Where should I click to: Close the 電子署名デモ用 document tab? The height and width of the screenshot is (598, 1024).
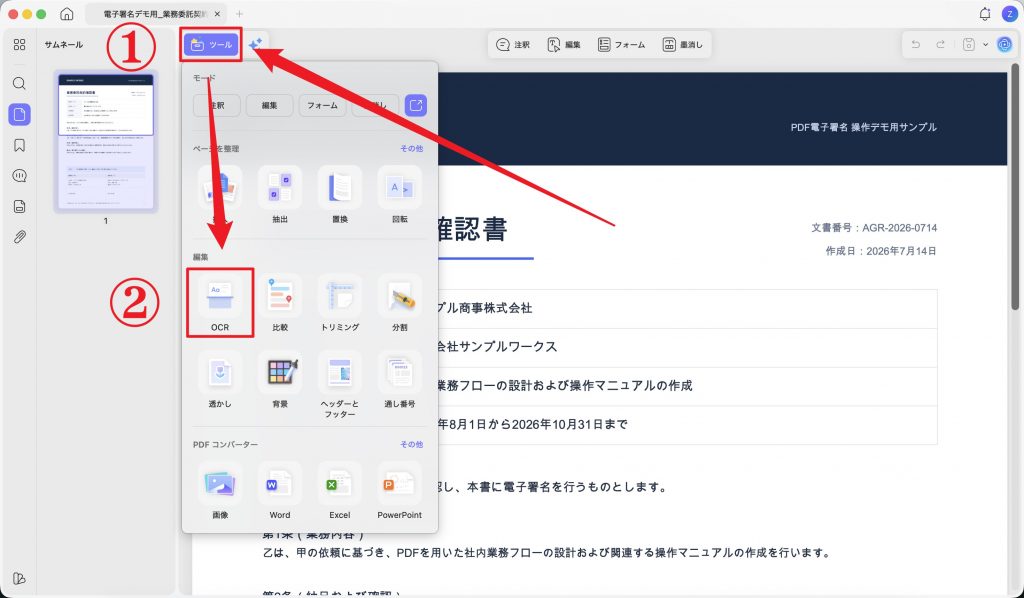(217, 14)
